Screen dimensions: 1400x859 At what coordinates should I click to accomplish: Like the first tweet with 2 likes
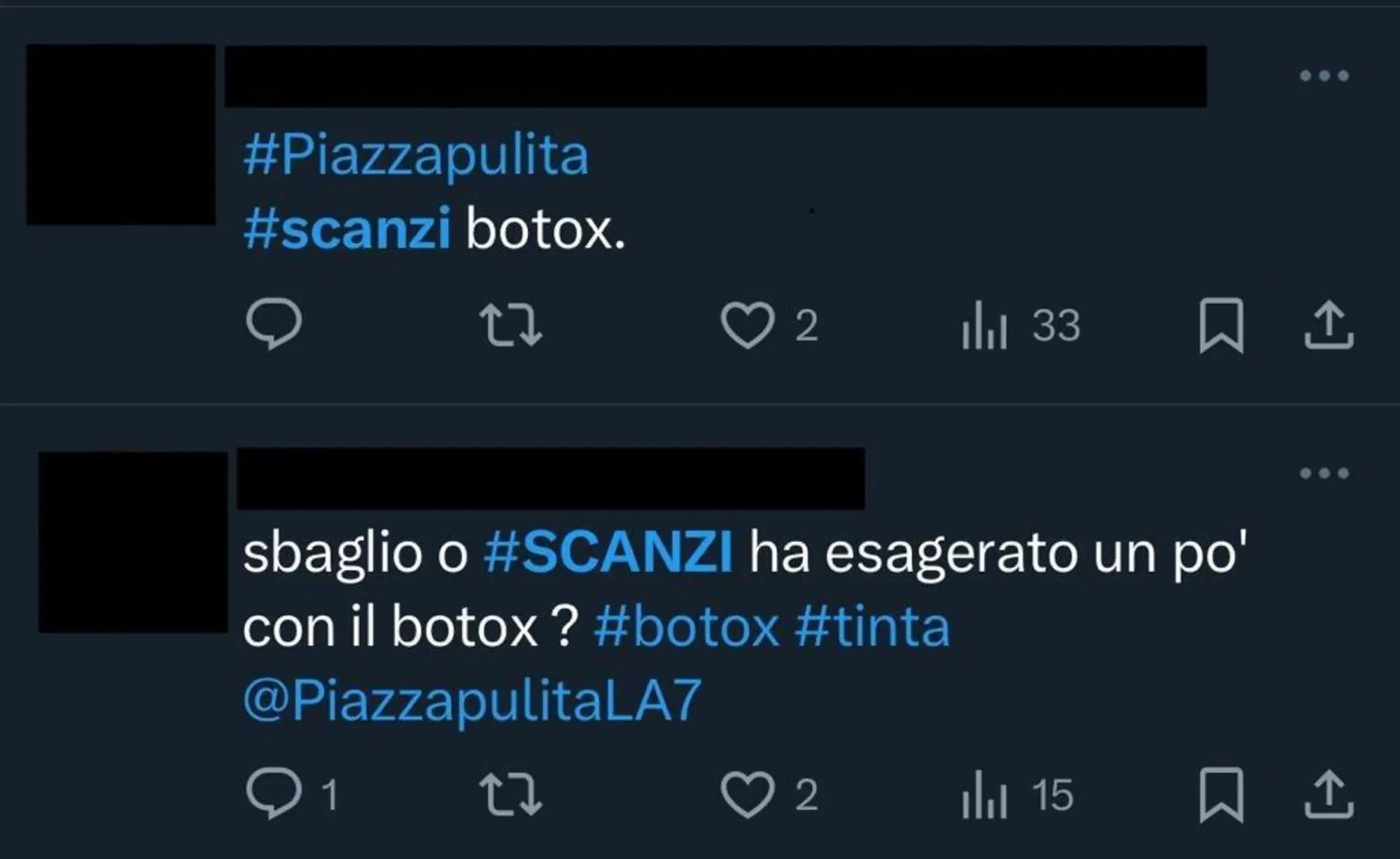click(x=748, y=325)
